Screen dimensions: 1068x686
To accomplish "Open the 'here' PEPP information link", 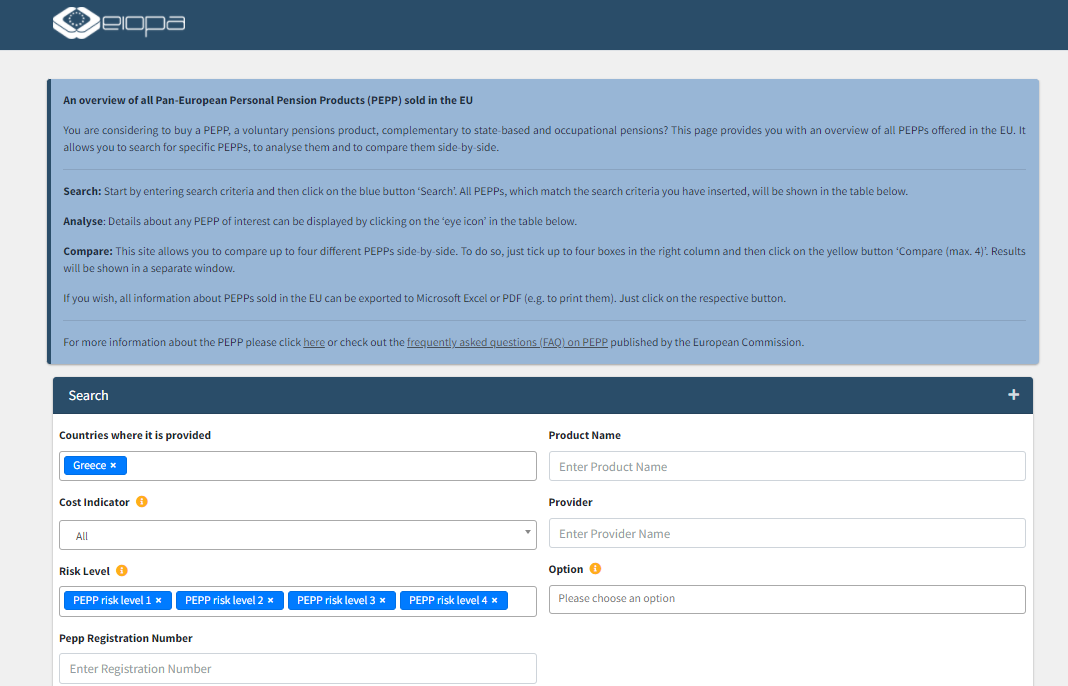I will click(x=313, y=342).
